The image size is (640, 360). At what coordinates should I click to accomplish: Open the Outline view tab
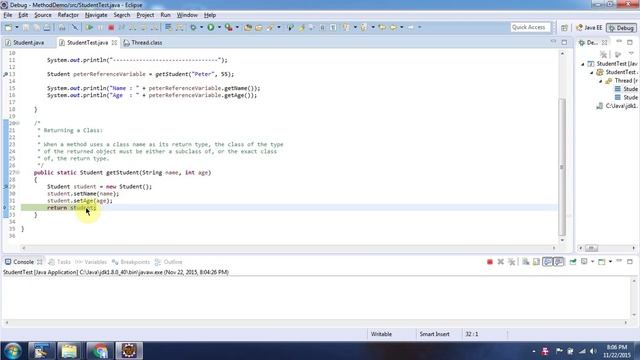169,262
